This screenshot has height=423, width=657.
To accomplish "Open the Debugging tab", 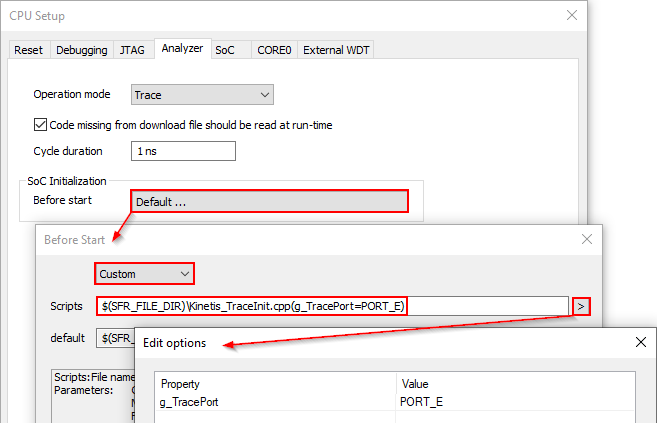I will coord(81,50).
